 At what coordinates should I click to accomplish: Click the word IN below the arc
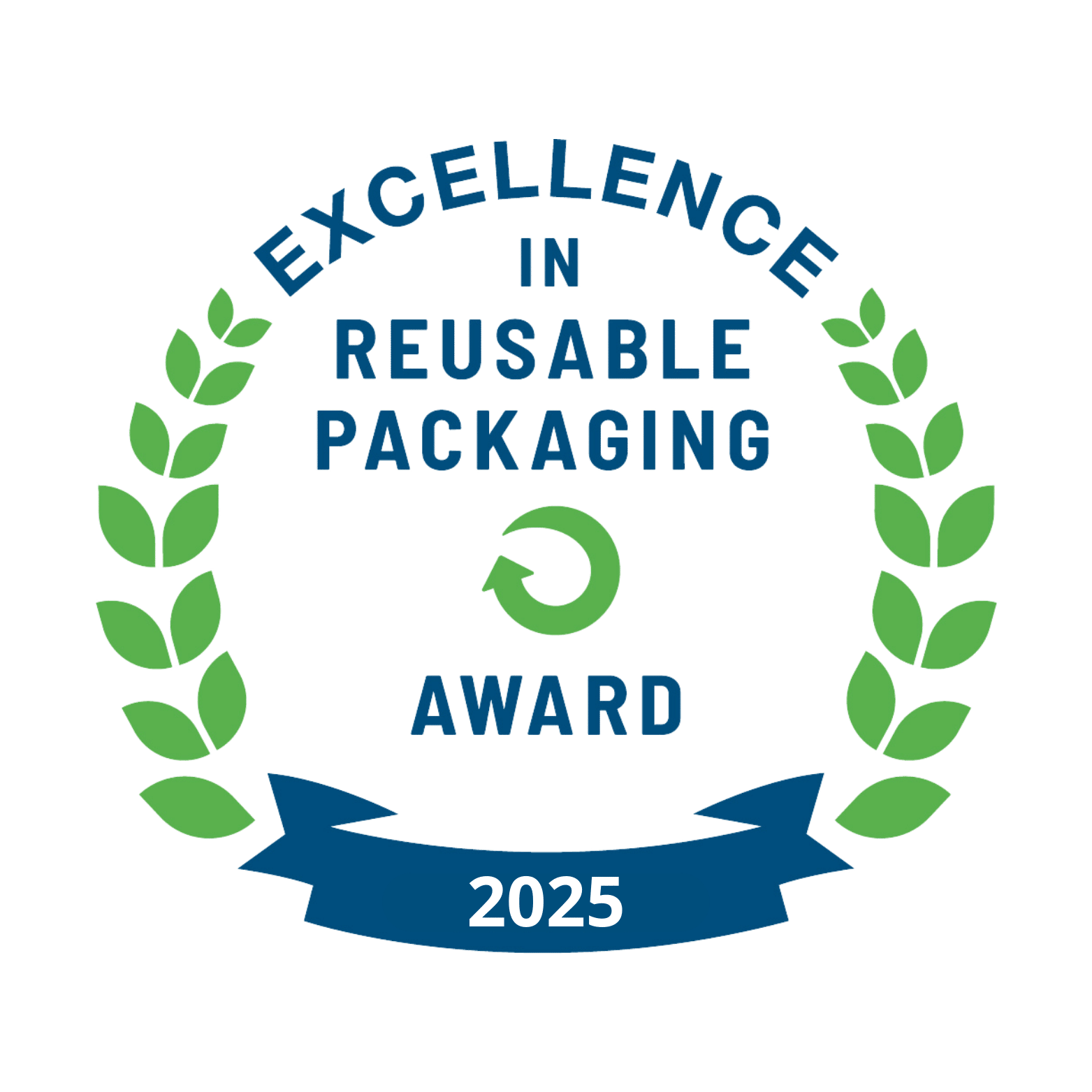click(550, 263)
